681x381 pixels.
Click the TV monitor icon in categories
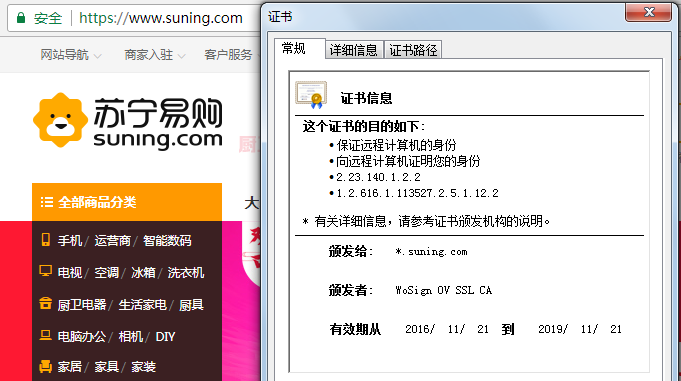click(45, 271)
